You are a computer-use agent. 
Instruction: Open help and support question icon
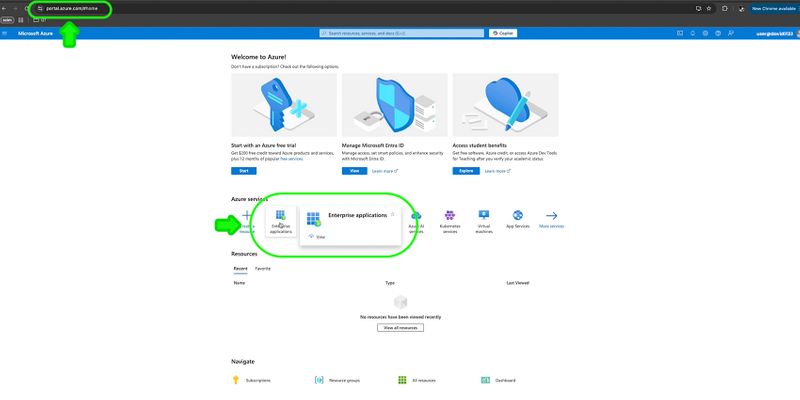coord(718,33)
